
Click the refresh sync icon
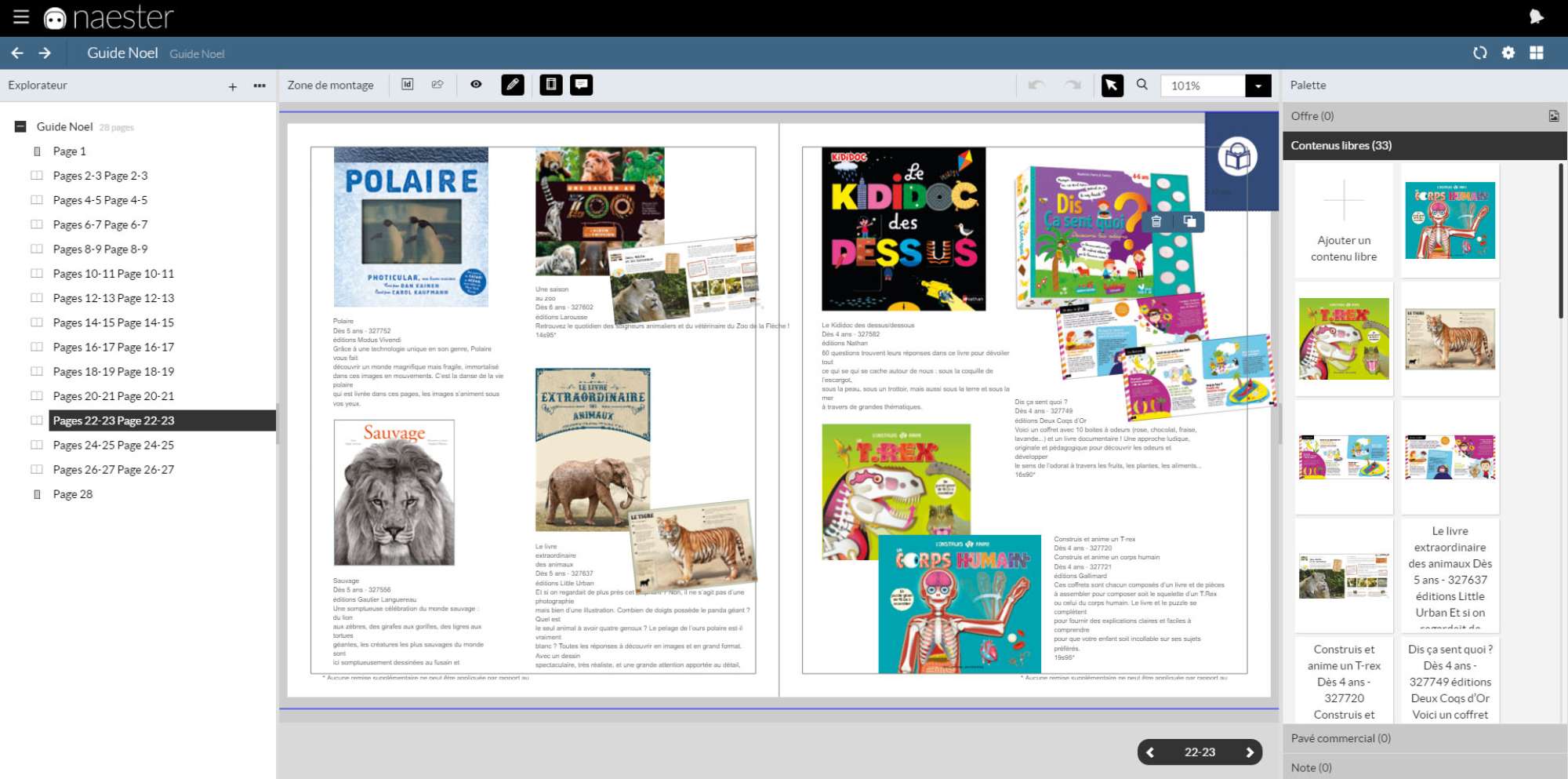click(1479, 53)
